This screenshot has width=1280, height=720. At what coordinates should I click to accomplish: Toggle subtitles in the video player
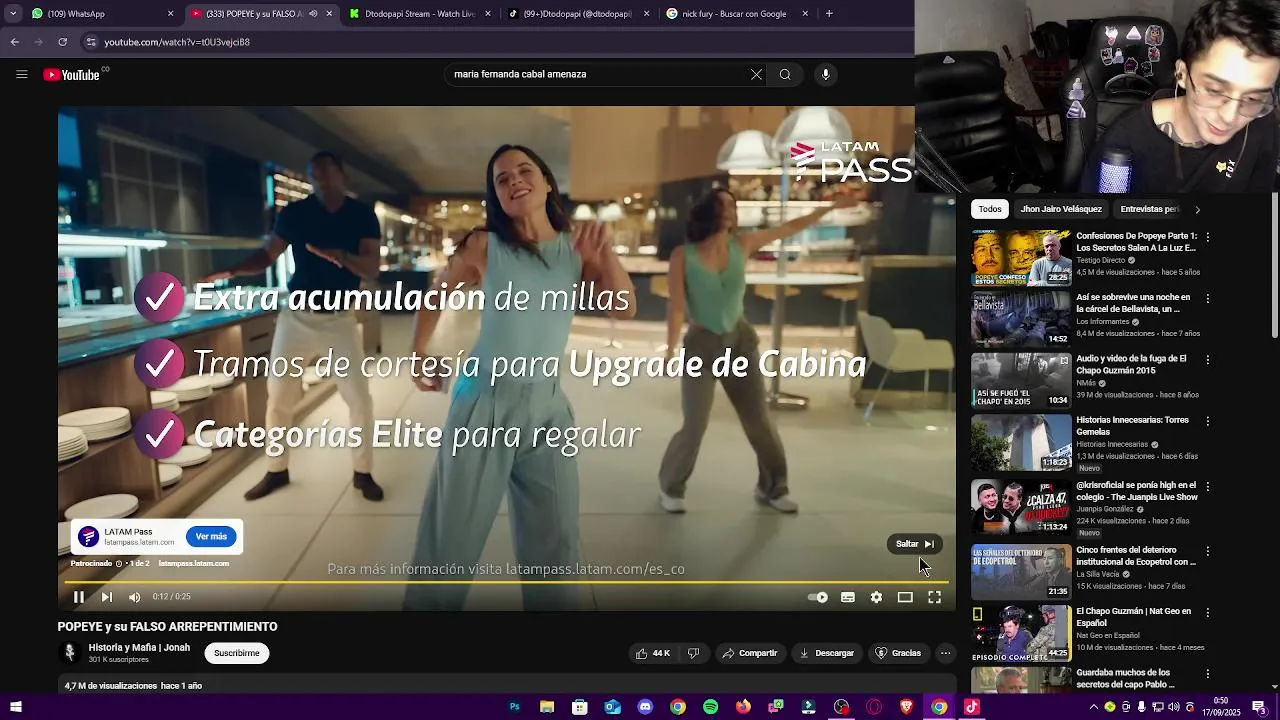pos(848,597)
